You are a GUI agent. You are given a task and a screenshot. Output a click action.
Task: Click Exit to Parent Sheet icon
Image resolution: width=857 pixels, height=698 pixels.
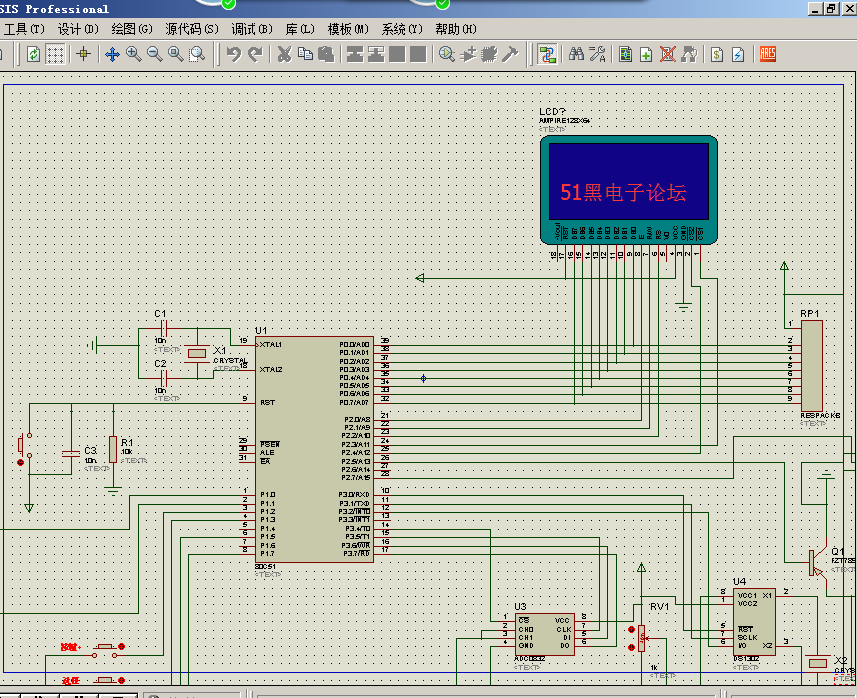pos(689,54)
